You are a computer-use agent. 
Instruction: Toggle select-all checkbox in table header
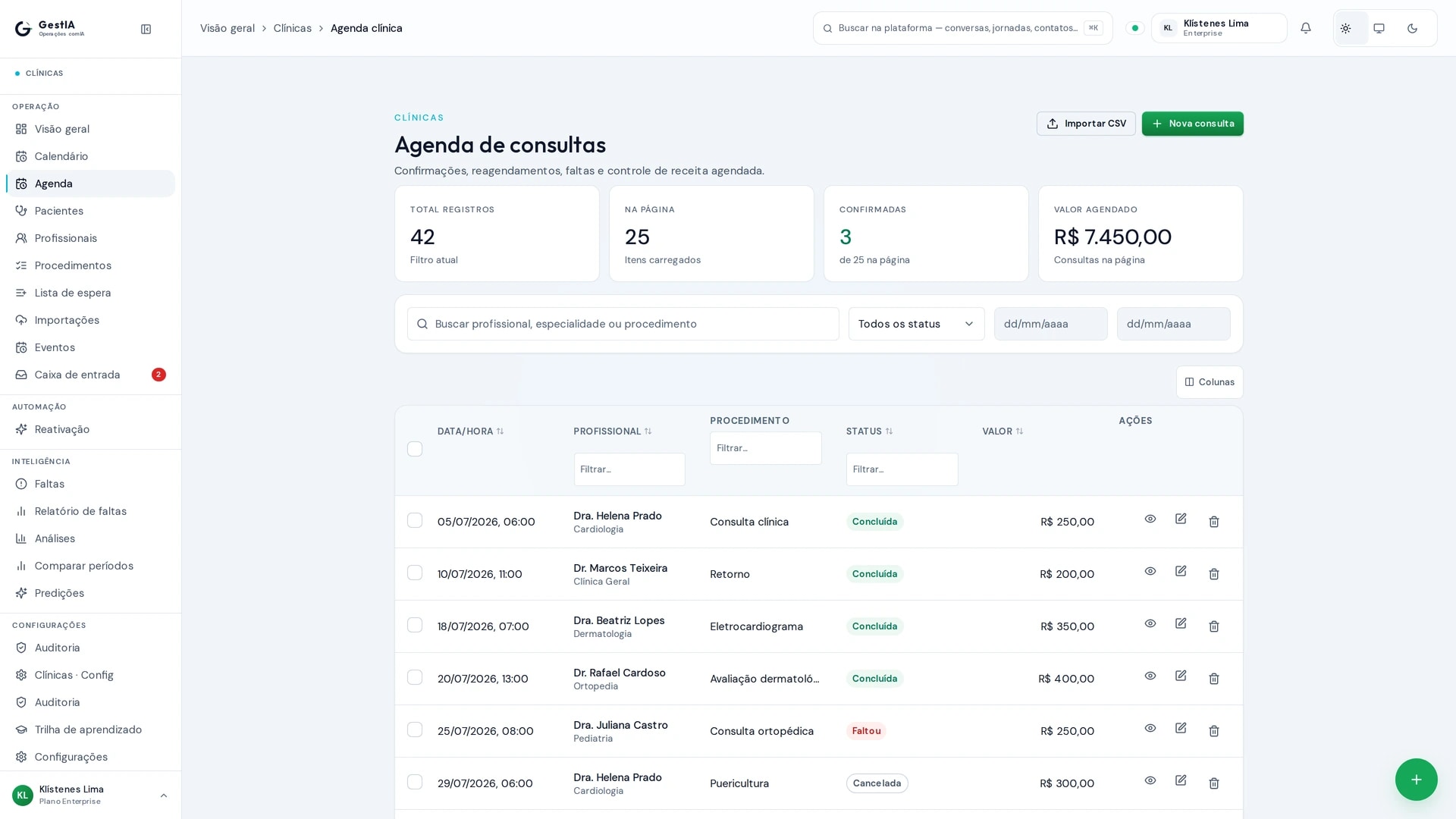(415, 449)
